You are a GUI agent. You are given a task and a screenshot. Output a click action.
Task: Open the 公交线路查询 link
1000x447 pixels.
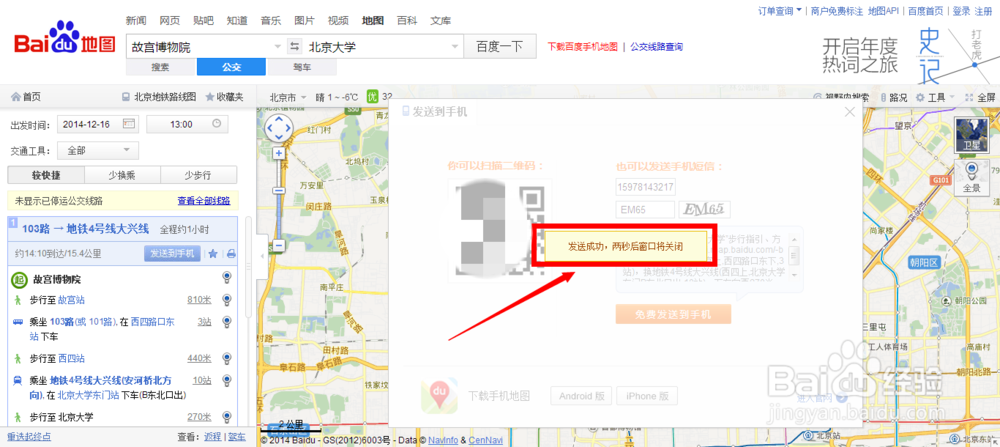pos(656,47)
